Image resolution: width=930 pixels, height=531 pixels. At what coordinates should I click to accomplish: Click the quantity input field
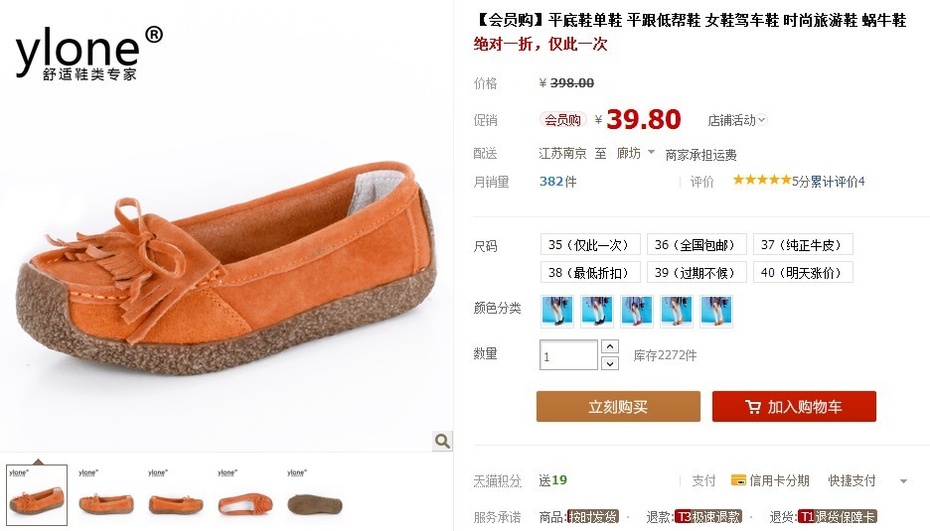(568, 355)
